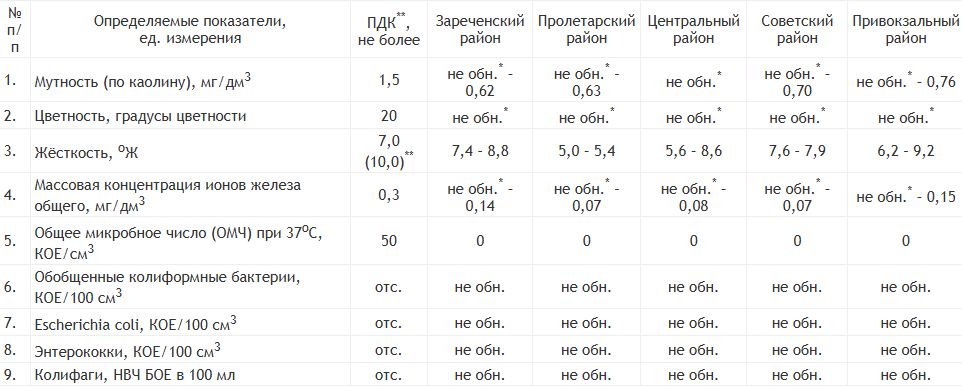This screenshot has width=962, height=387.
Task: Click the Цветность, градусы цветности row label
Action: click(140, 116)
